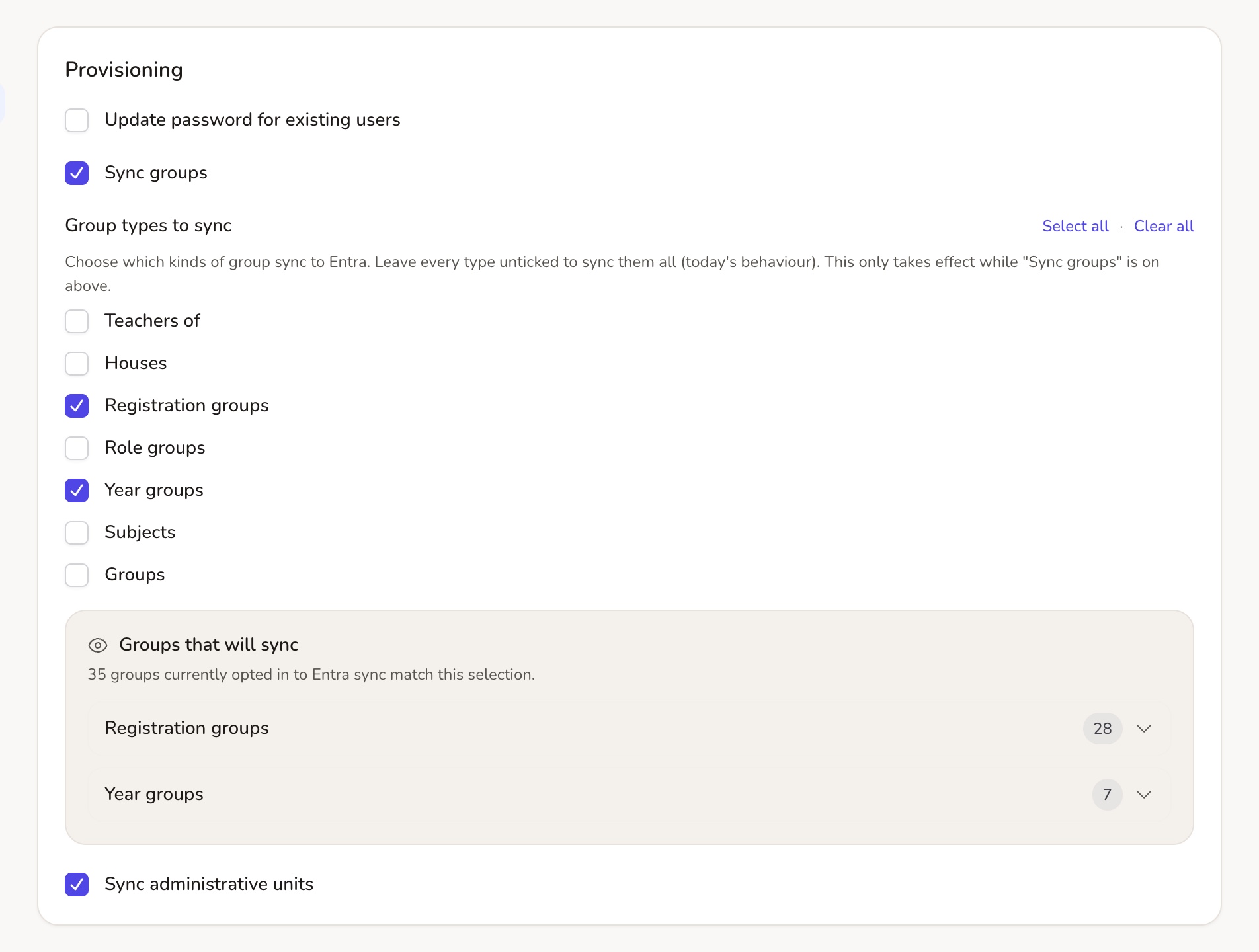Disable Sync administrative units checkbox
The image size is (1259, 952).
[x=77, y=885]
